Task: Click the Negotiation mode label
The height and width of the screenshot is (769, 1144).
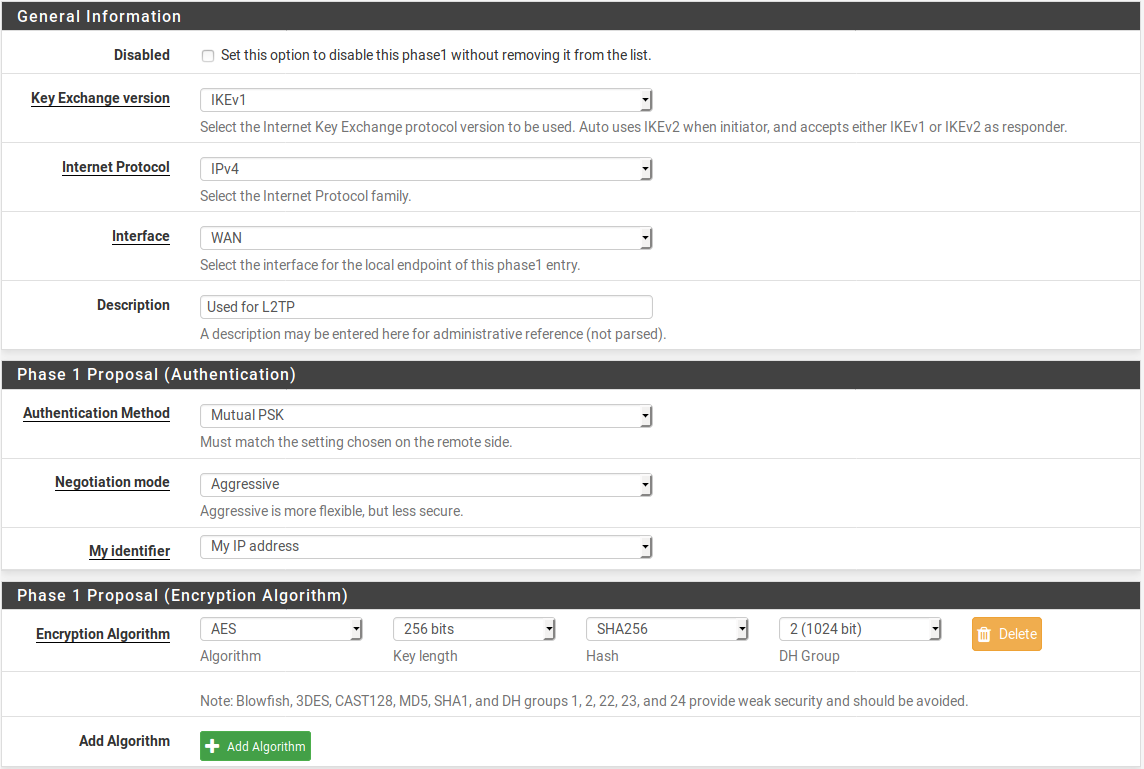Action: [x=112, y=482]
